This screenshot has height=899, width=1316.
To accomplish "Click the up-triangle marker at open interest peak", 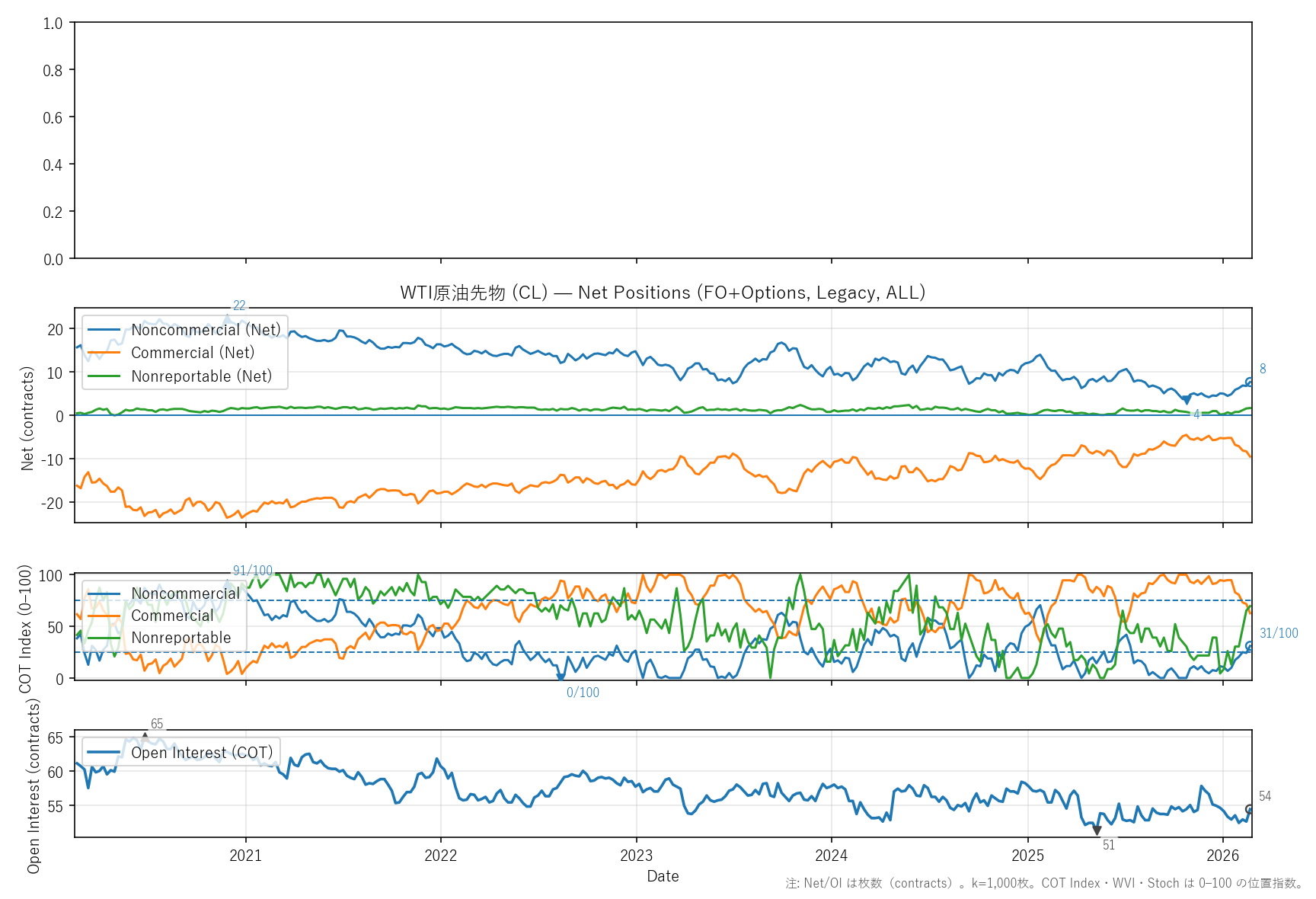I will (145, 737).
